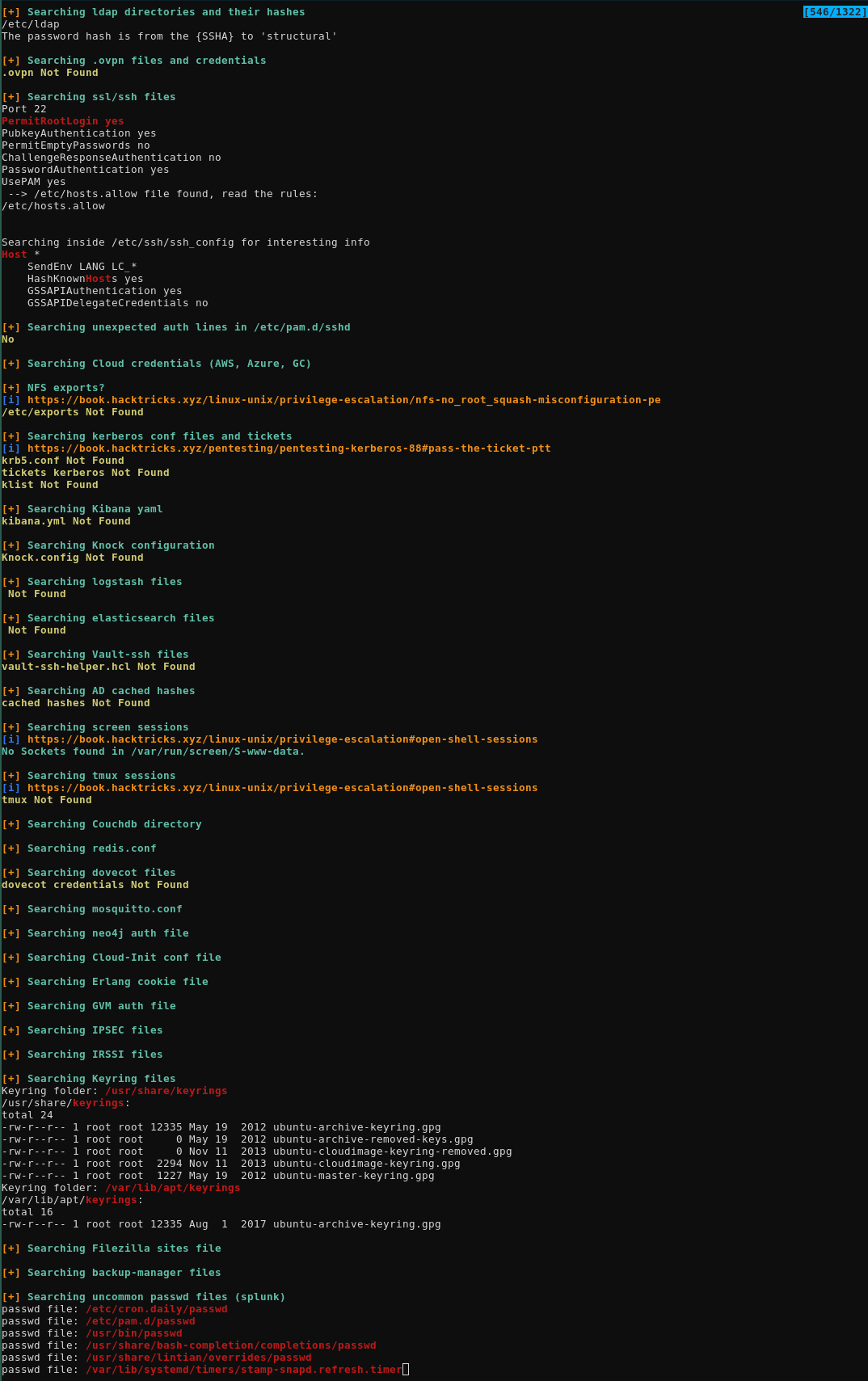Click the red /var/lib/apt/keyrings folder path
868x1381 pixels.
pyautogui.click(x=172, y=1188)
